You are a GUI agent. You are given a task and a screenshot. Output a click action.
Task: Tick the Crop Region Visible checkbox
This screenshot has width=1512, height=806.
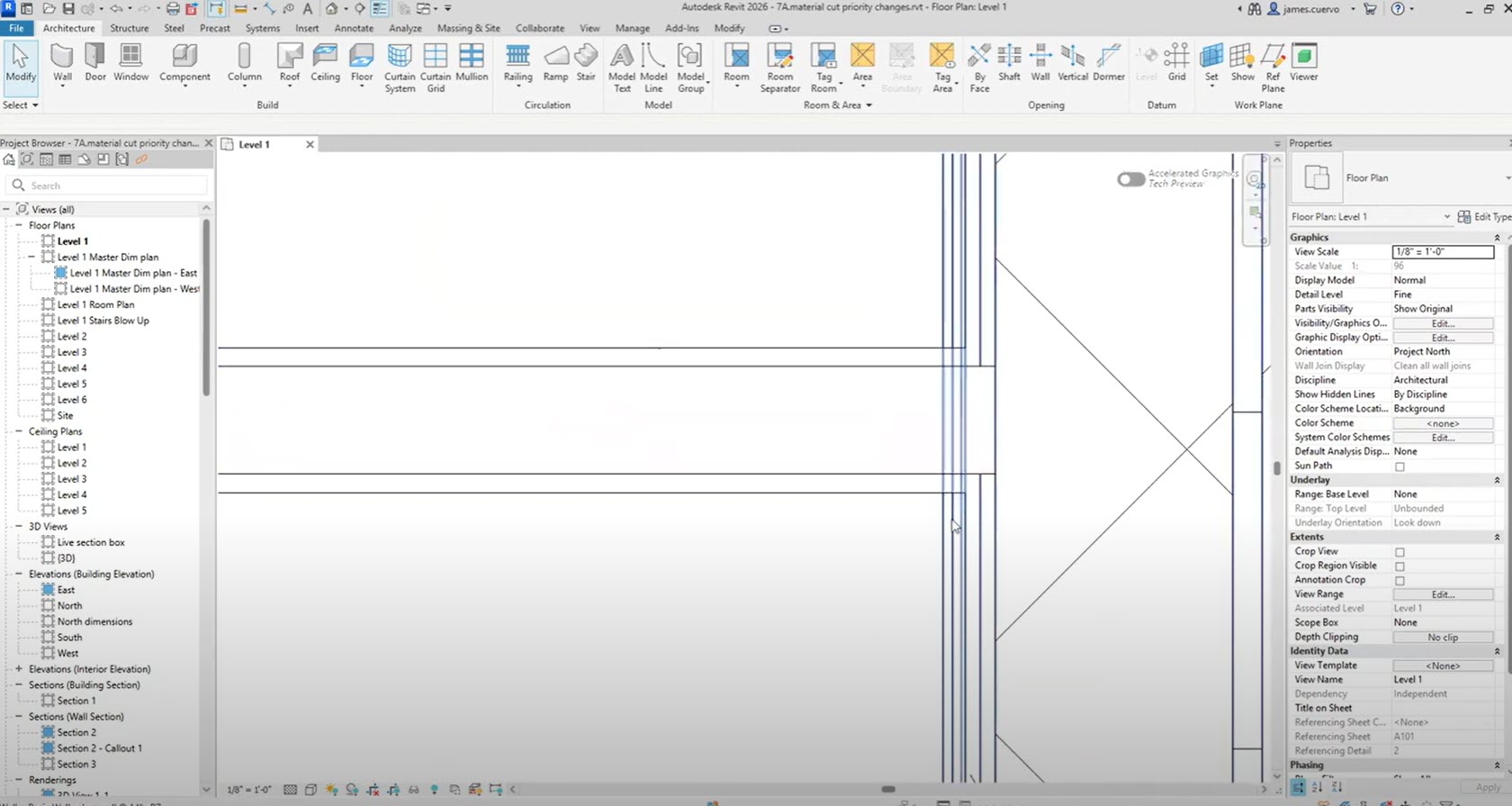pyautogui.click(x=1399, y=566)
